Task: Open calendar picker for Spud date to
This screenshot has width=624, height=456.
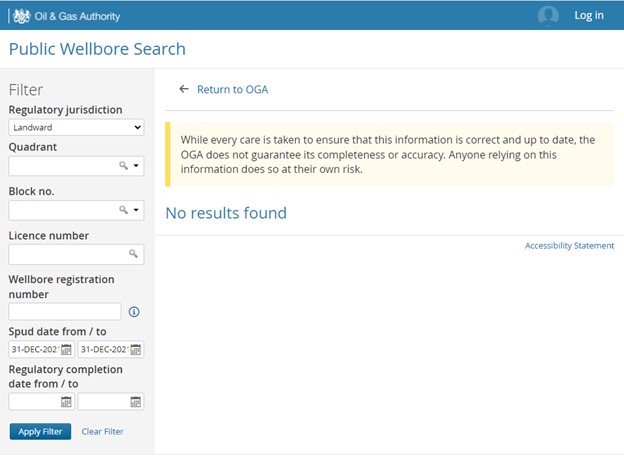Action: [136, 349]
